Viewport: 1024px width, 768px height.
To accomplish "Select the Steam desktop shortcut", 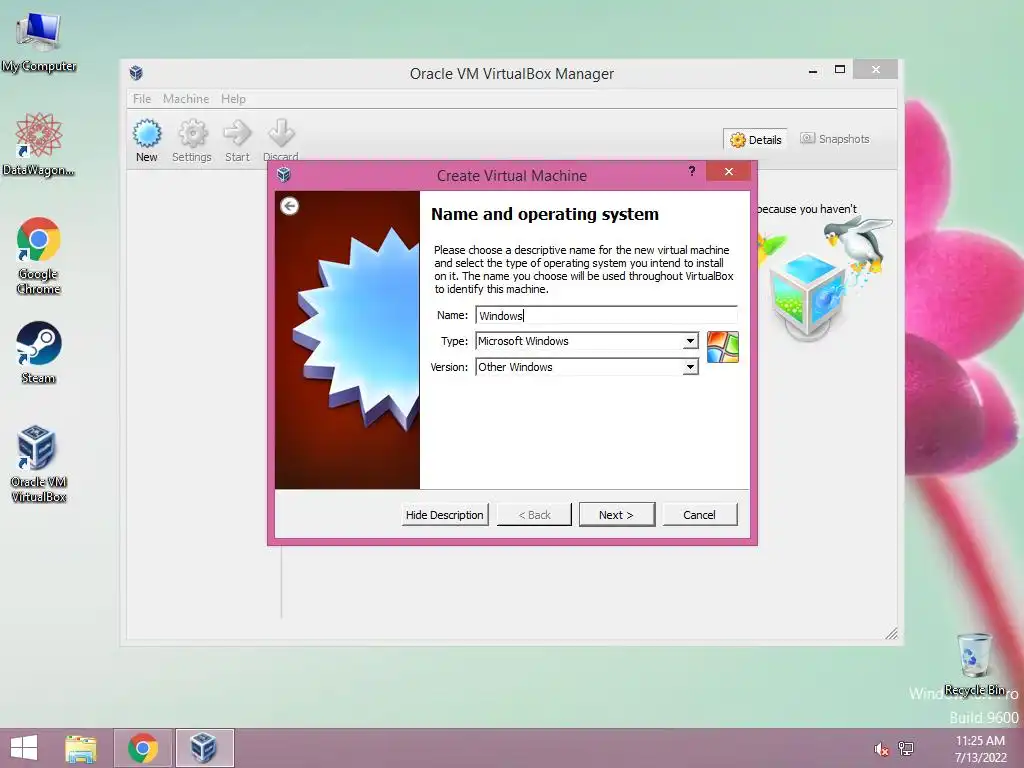I will 39,352.
